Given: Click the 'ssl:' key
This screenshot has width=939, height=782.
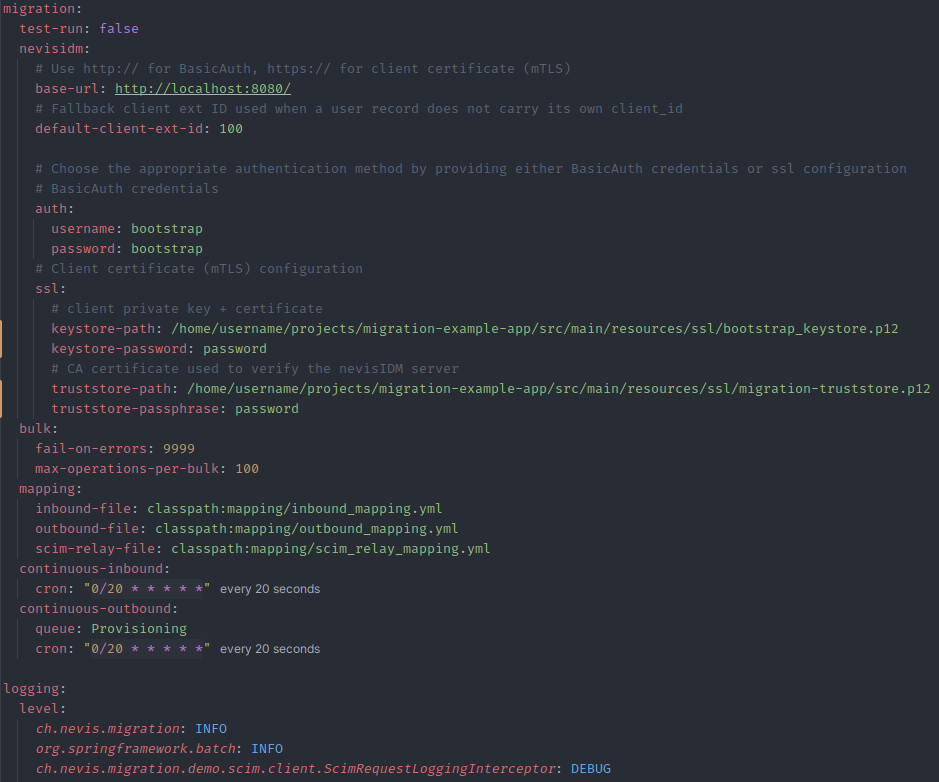Looking at the screenshot, I should point(50,289).
